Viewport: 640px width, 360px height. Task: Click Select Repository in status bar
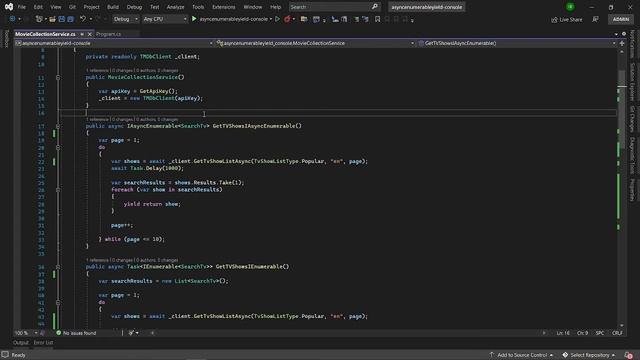(589, 355)
